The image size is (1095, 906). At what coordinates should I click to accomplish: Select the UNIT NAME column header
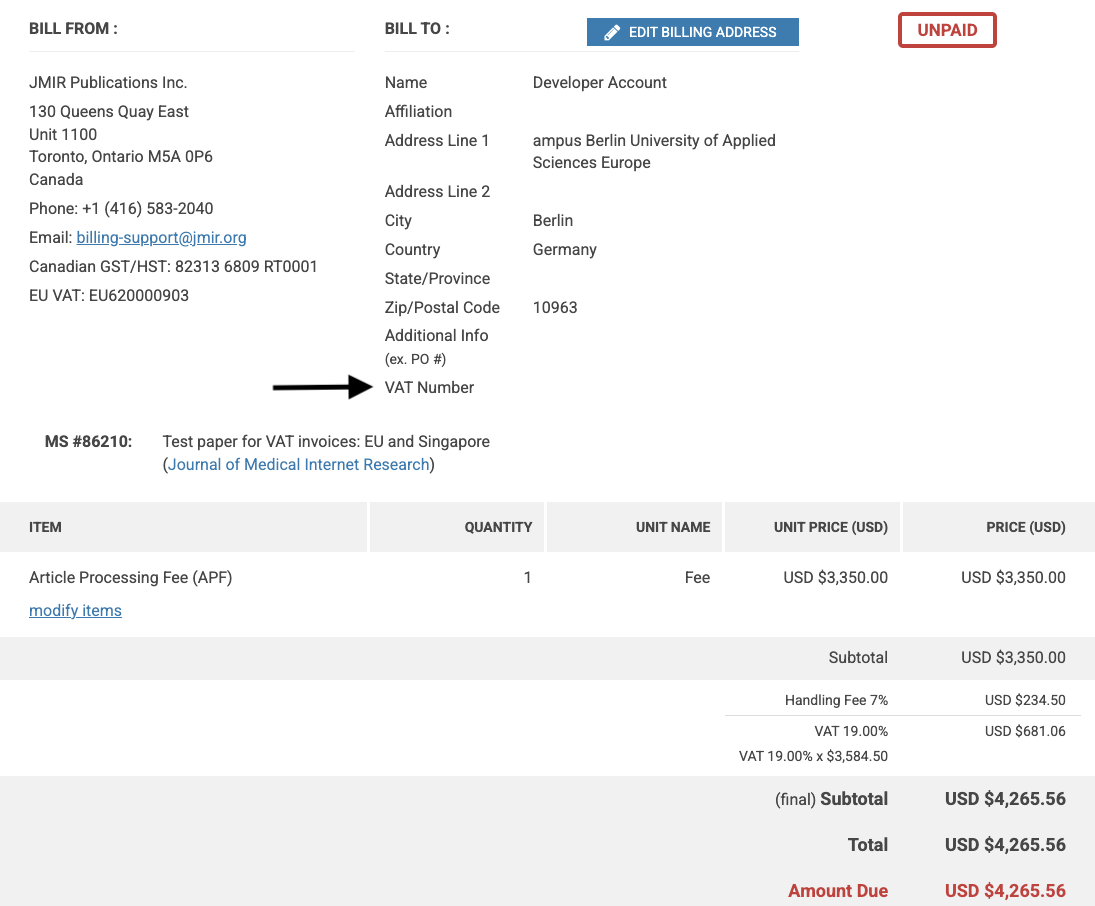[x=672, y=527]
